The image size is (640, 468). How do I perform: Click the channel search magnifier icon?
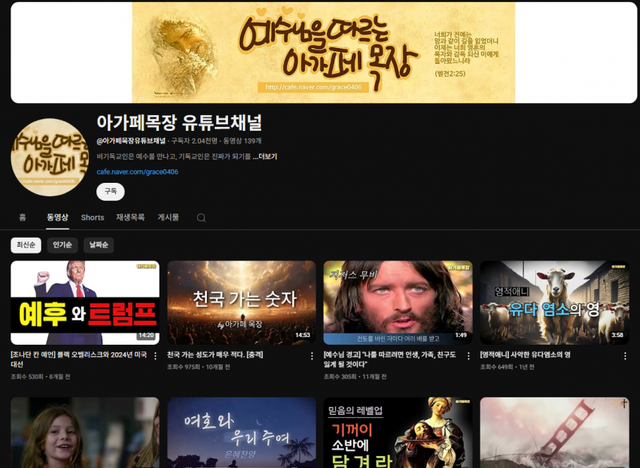(x=201, y=217)
